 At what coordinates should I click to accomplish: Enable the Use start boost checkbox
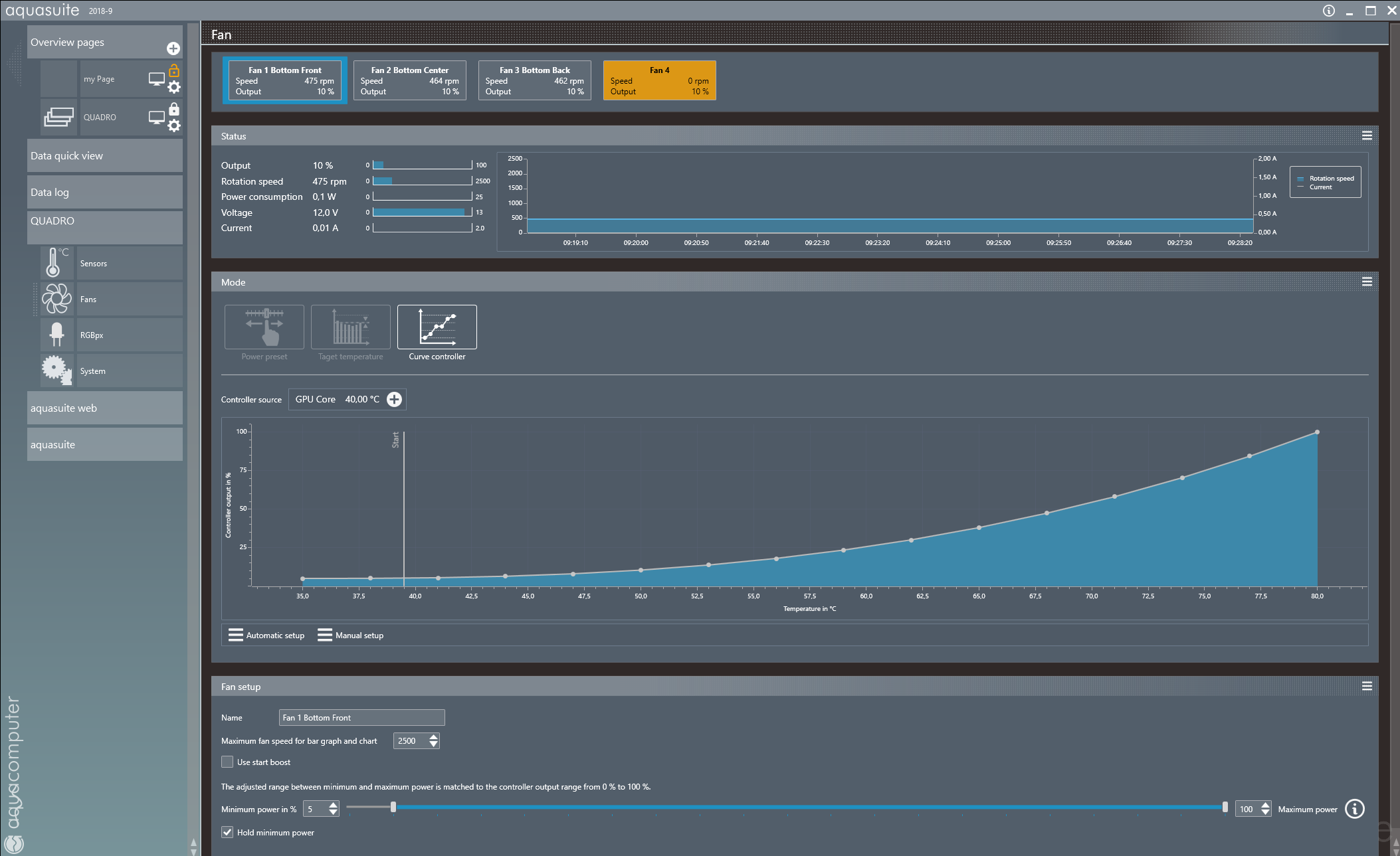(x=227, y=762)
